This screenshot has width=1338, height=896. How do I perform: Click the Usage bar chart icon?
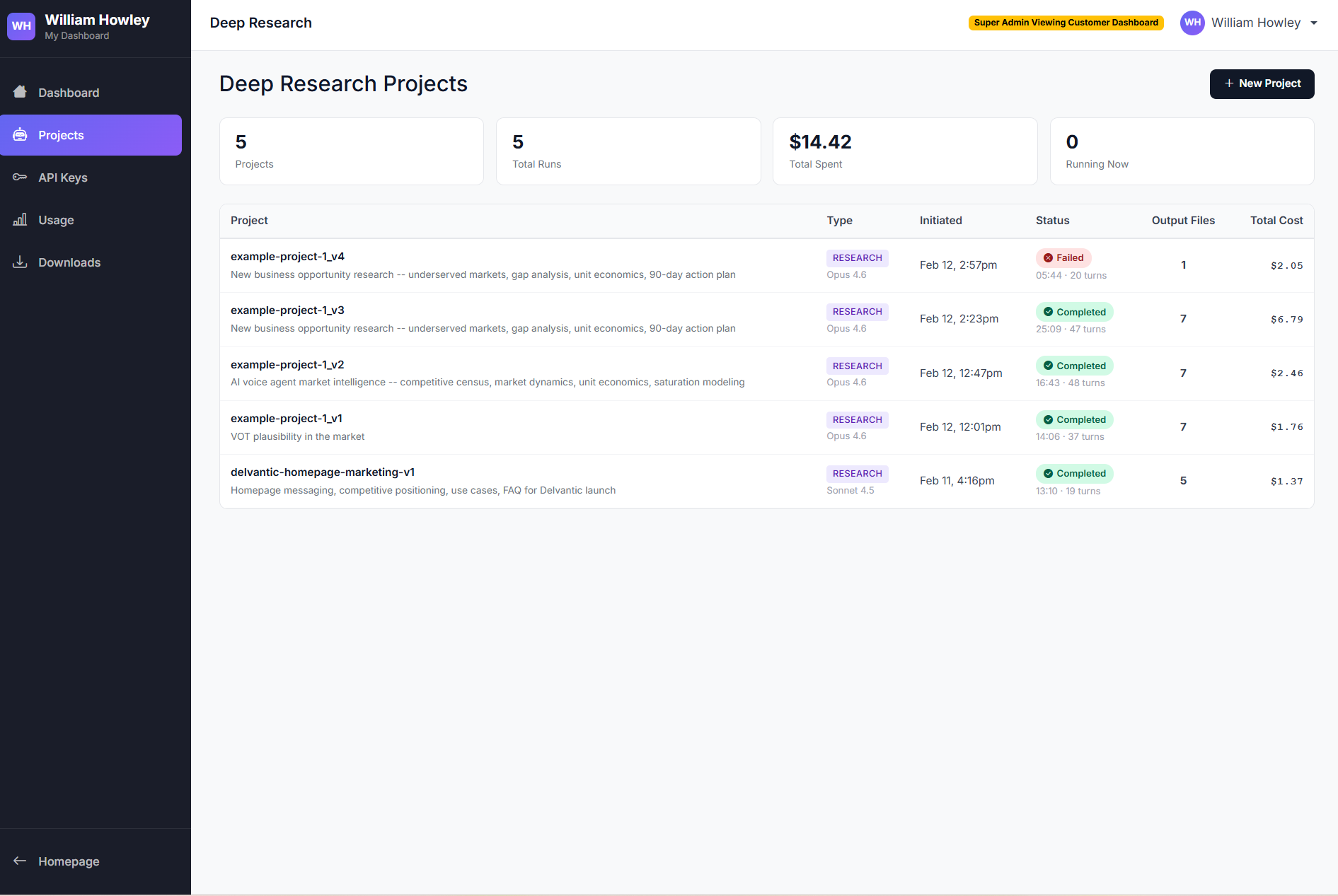(20, 219)
